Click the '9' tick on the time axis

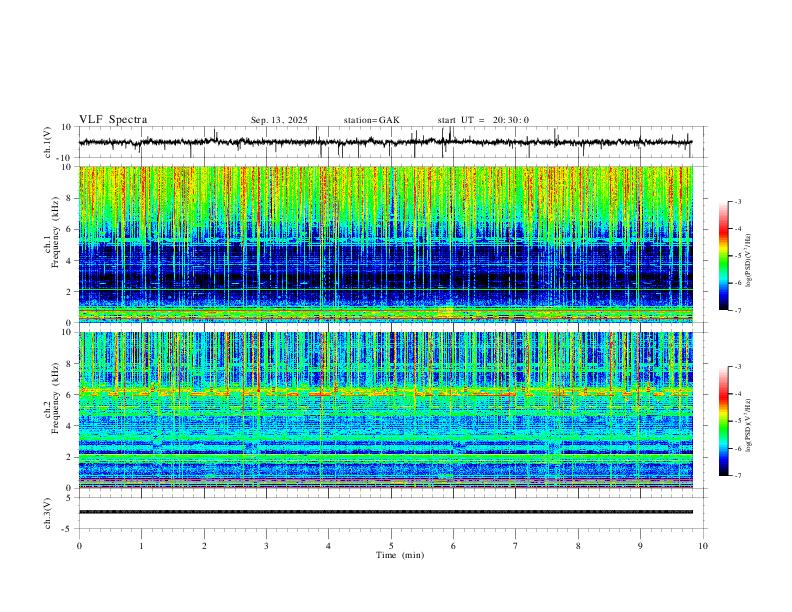point(640,546)
